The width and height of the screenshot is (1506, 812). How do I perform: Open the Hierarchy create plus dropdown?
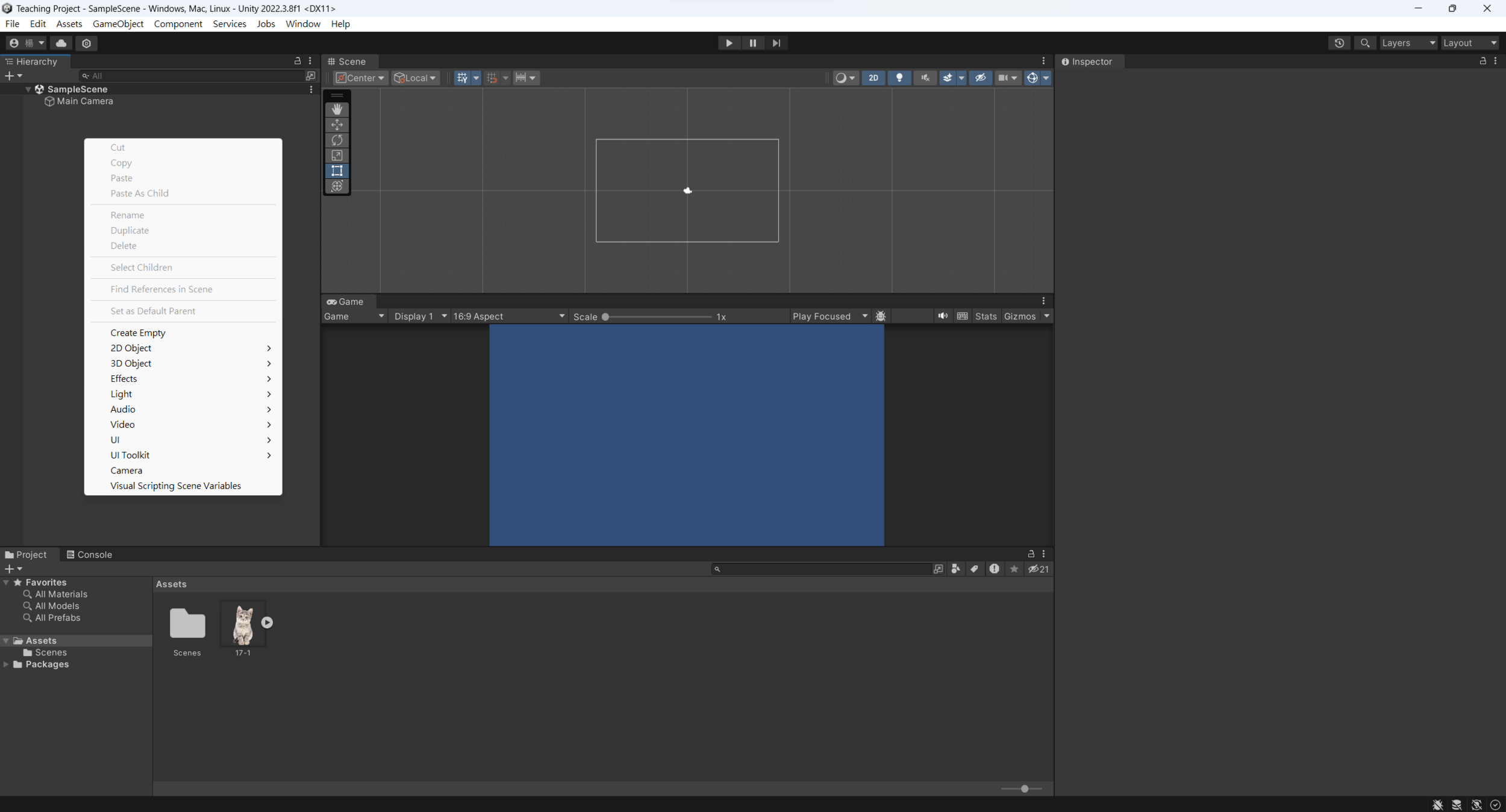13,76
